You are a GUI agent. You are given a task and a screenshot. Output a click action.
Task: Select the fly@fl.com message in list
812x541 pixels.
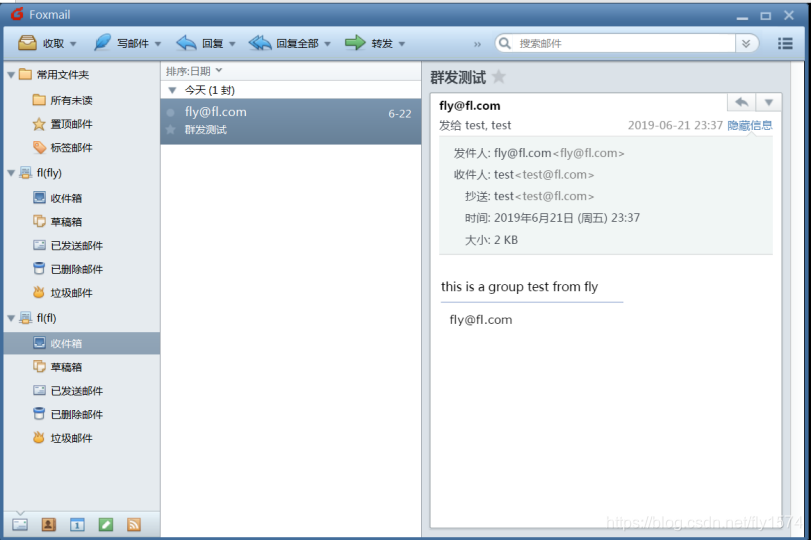pyautogui.click(x=291, y=121)
